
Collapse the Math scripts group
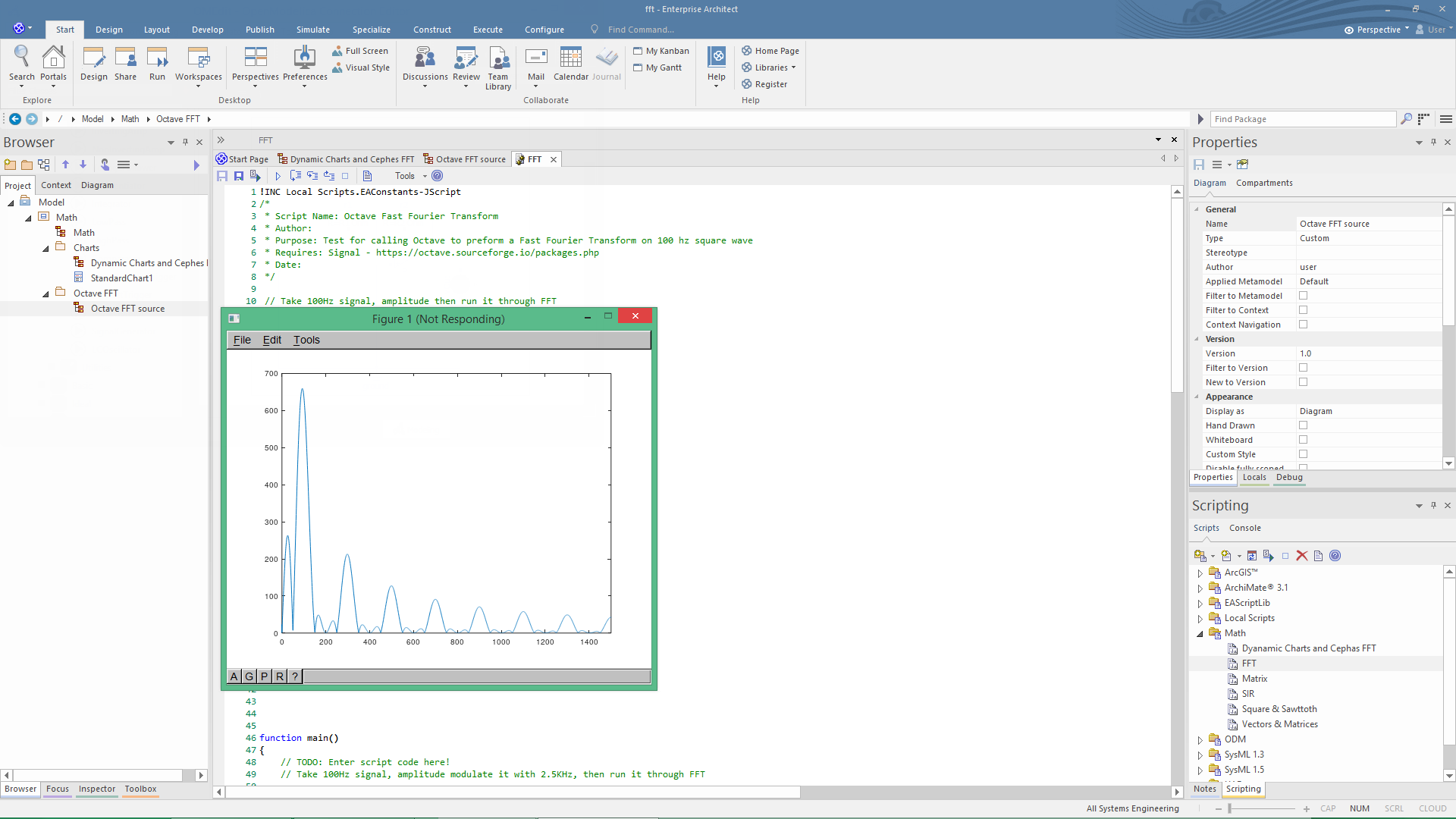(1200, 634)
